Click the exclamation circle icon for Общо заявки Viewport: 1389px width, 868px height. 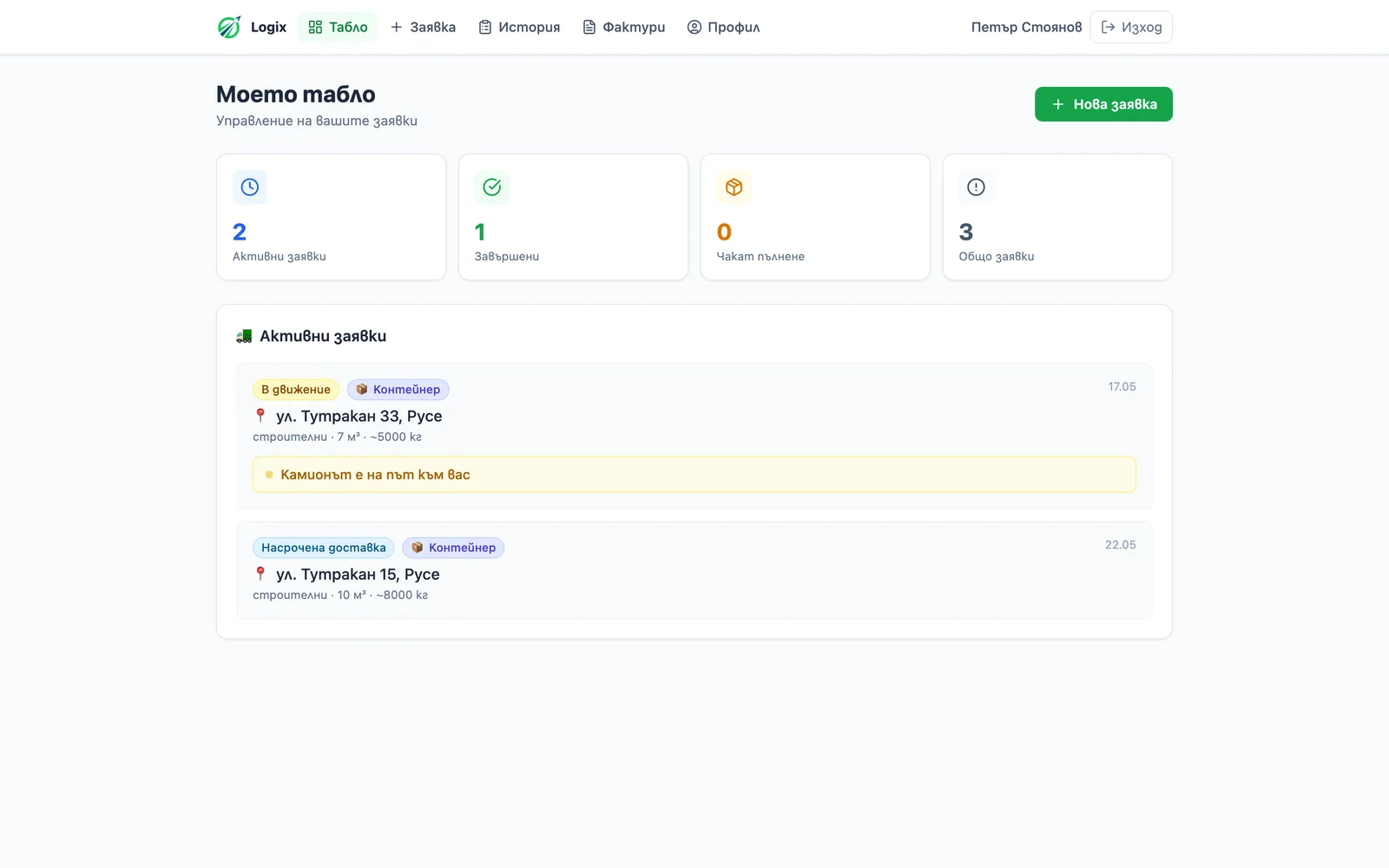977,187
